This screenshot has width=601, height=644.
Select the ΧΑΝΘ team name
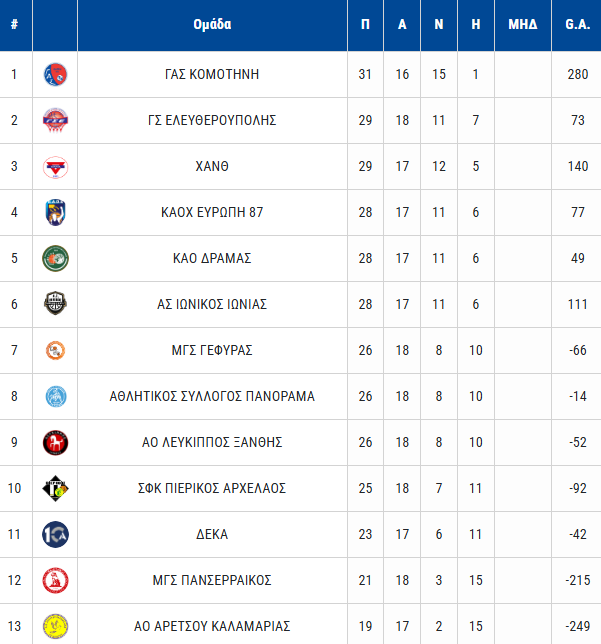pos(212,166)
